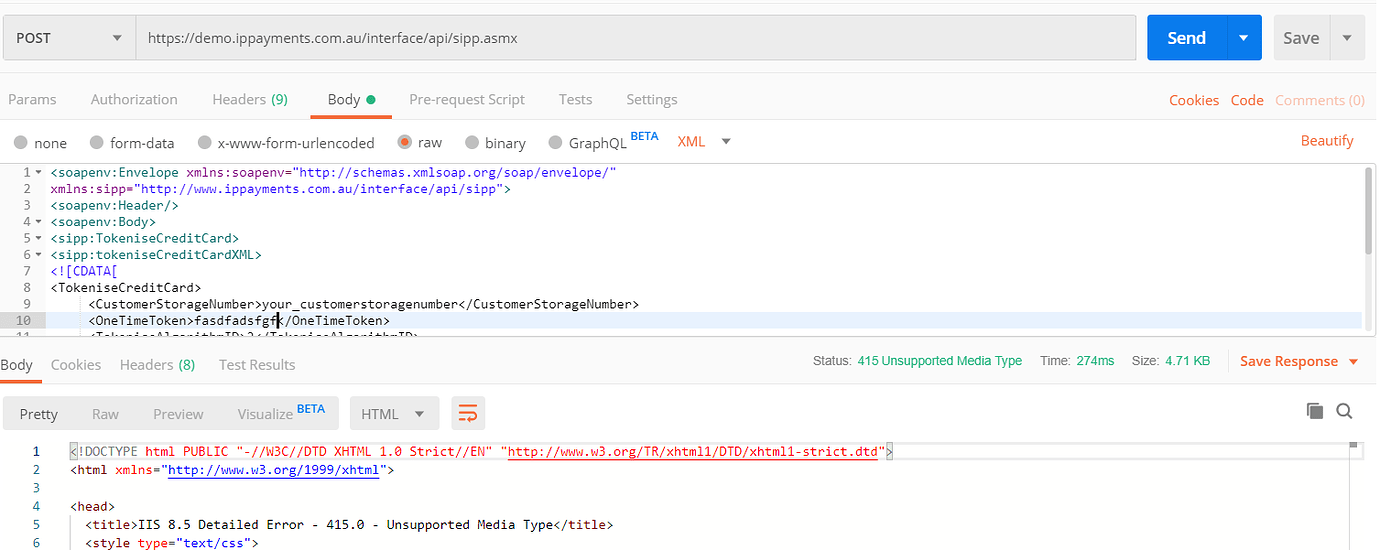Collapse the soapenv:Envelope fold arrow on line 1
Viewport: 1380px width, 550px height.
38,172
